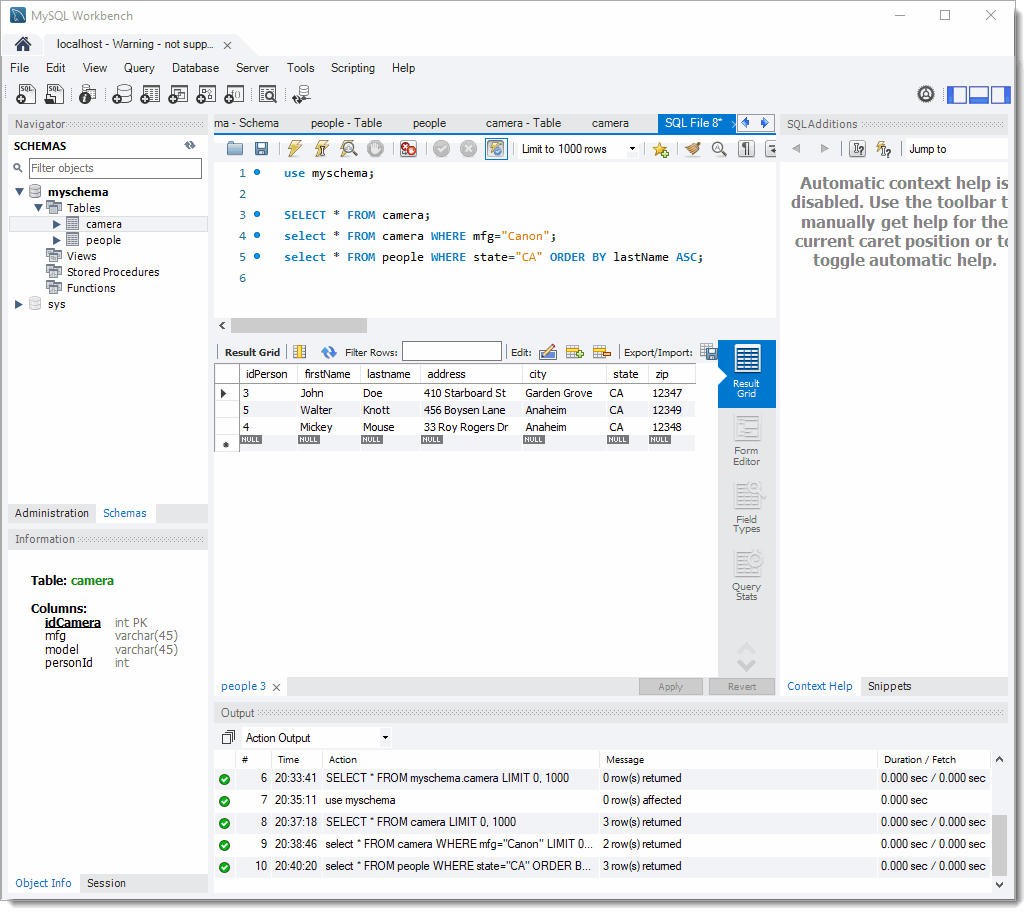Open the Field Types view

[746, 508]
